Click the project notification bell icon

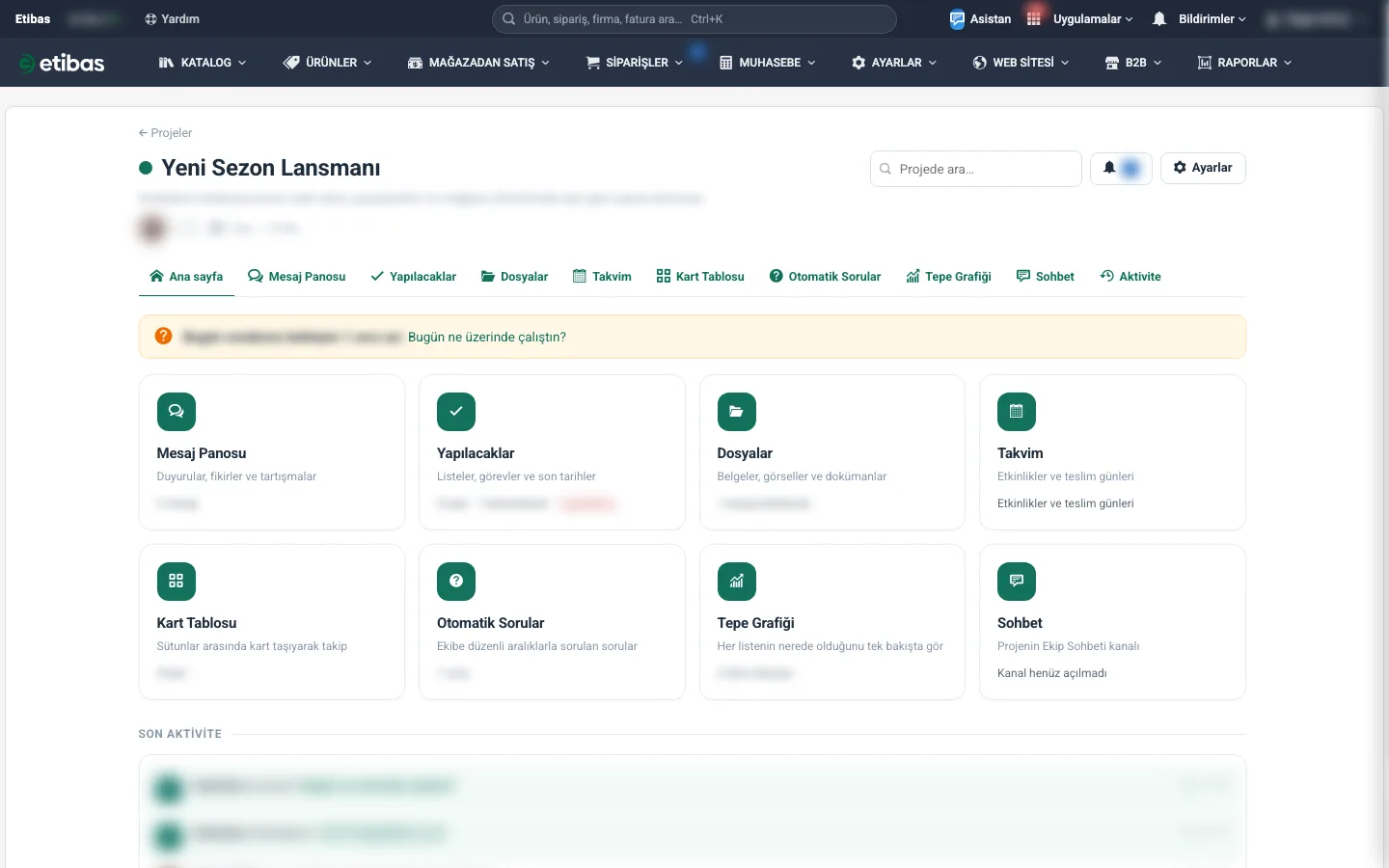pos(1109,168)
